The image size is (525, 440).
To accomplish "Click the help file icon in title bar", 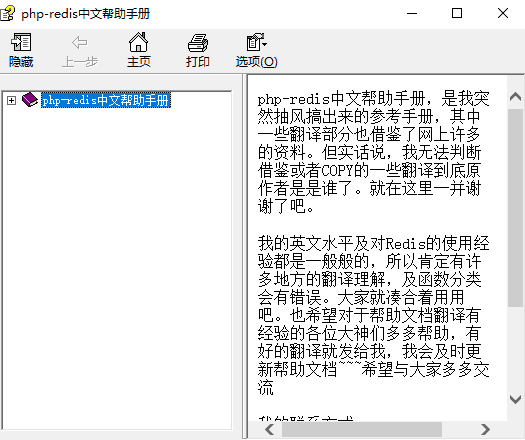I will [x=7, y=13].
